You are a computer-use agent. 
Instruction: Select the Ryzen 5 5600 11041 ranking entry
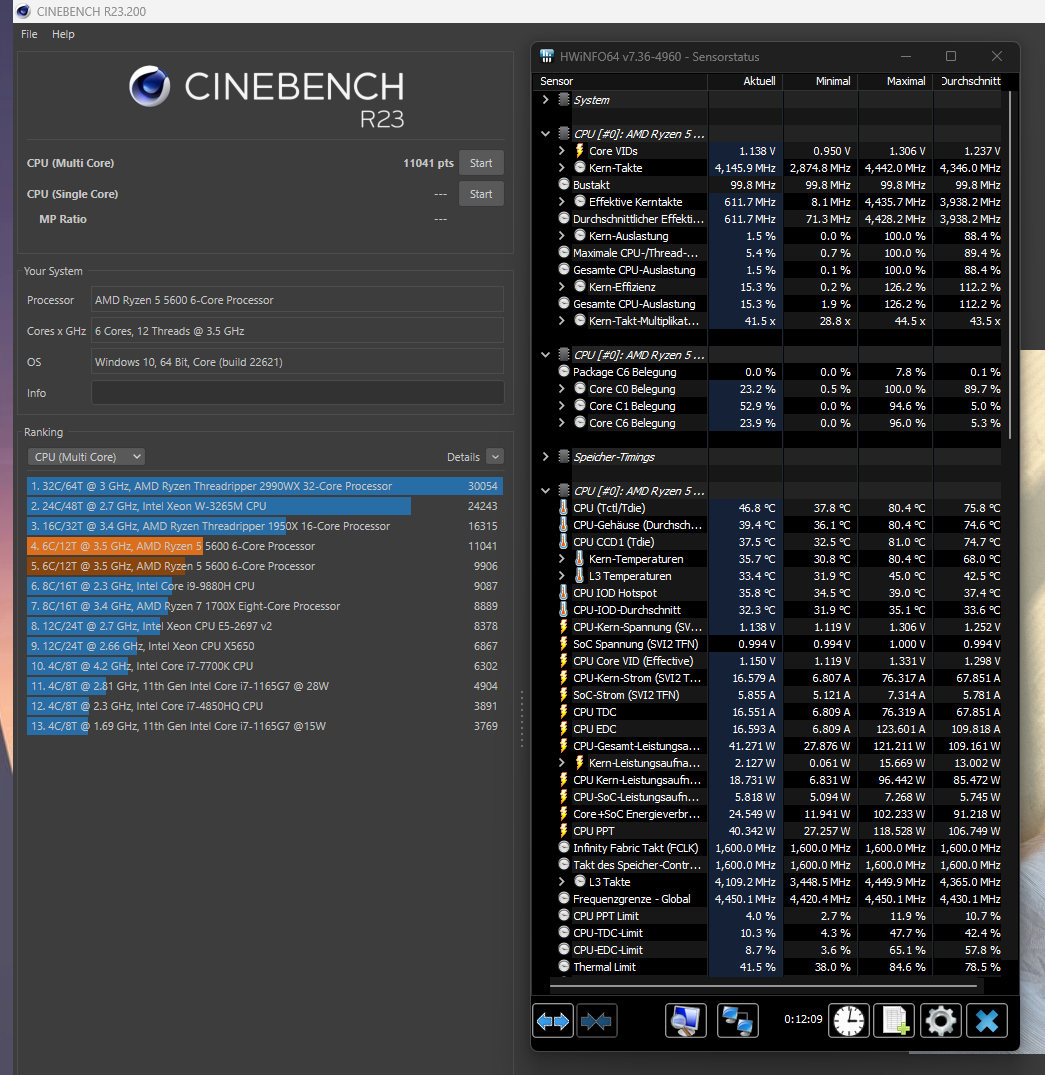[265, 546]
